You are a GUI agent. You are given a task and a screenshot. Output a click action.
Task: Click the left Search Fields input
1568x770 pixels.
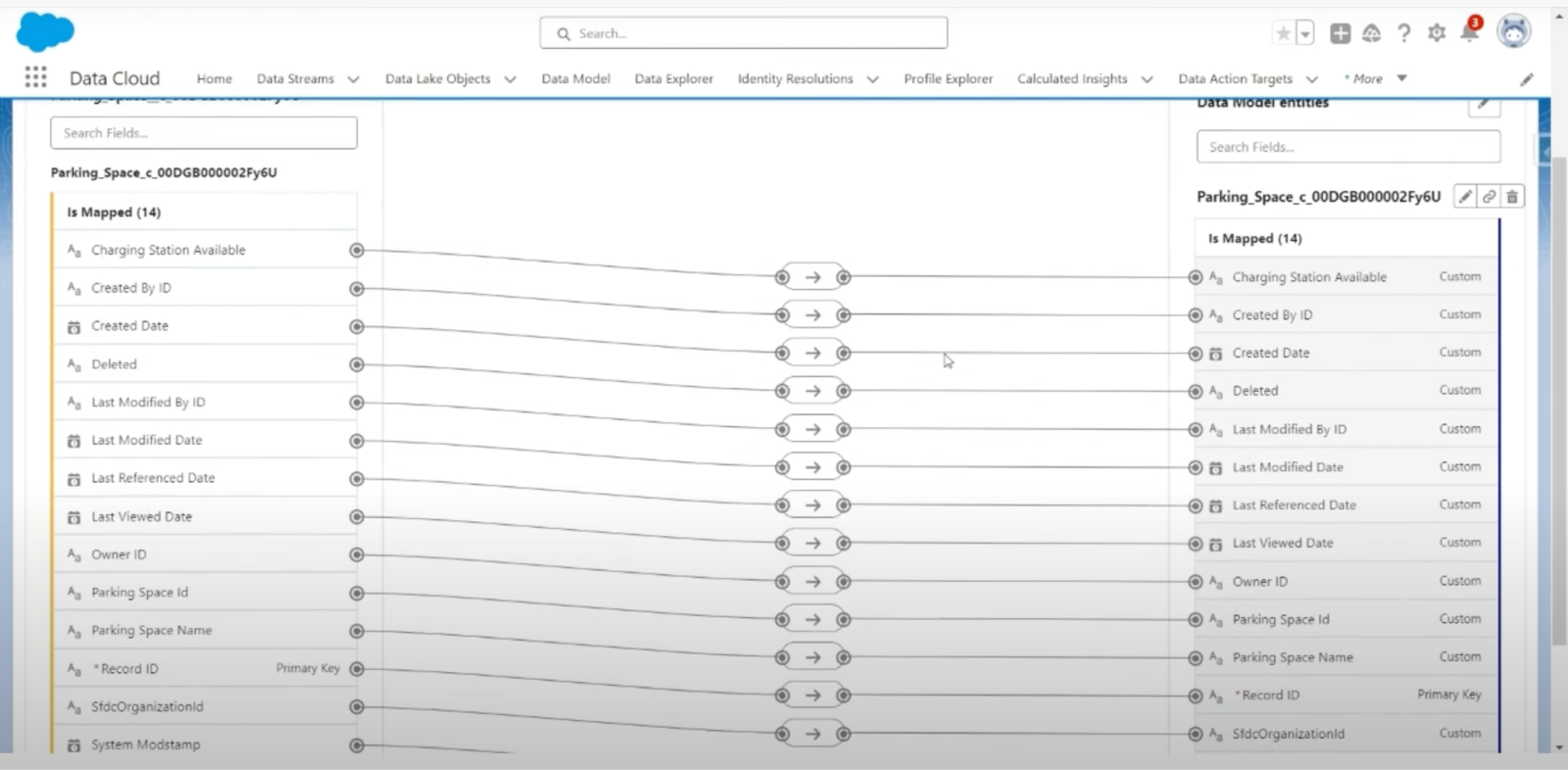204,133
